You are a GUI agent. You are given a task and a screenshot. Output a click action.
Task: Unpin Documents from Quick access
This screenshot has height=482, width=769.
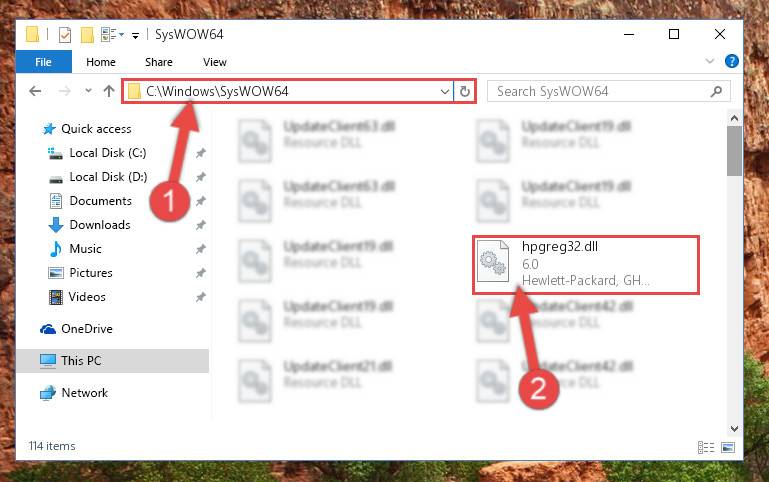click(201, 201)
